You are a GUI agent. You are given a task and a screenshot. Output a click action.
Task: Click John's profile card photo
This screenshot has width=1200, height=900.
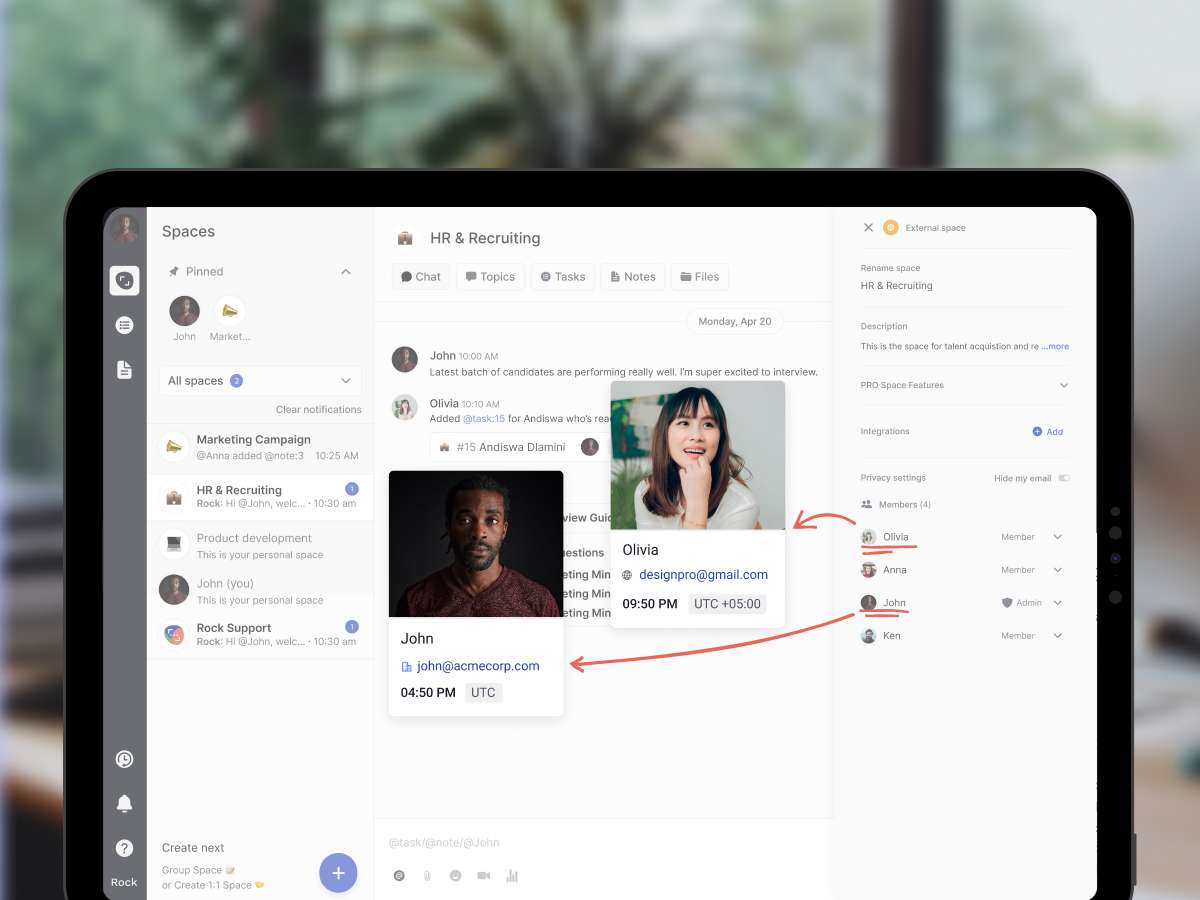[476, 544]
